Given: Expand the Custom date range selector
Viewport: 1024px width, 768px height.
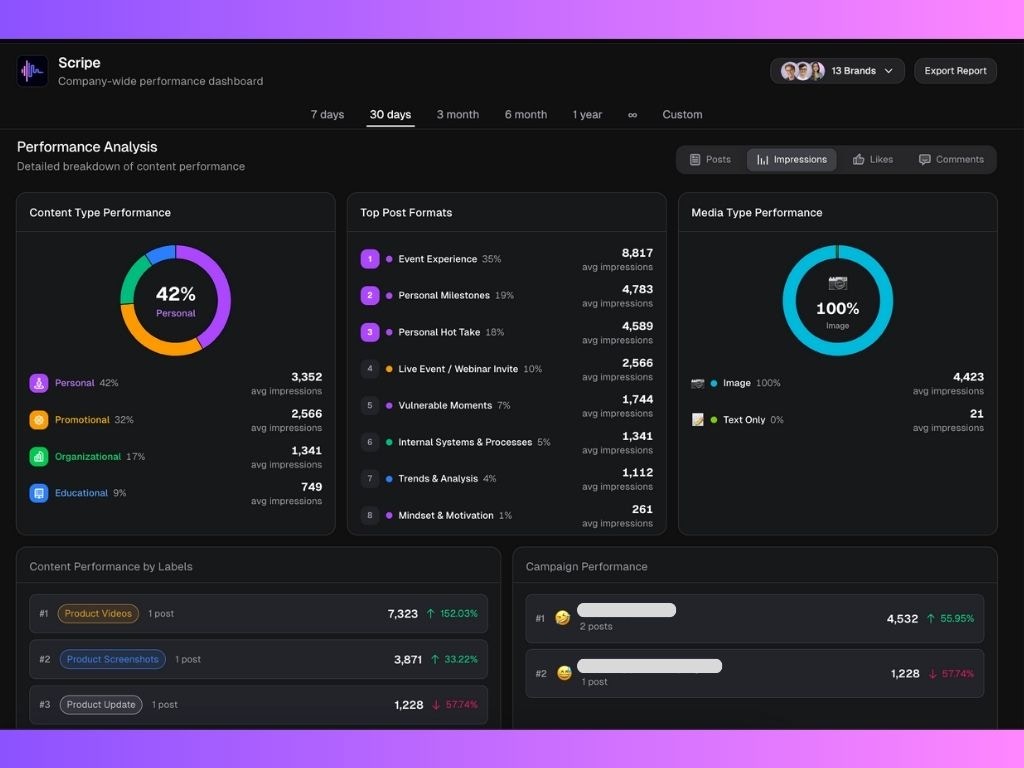Looking at the screenshot, I should pos(682,114).
